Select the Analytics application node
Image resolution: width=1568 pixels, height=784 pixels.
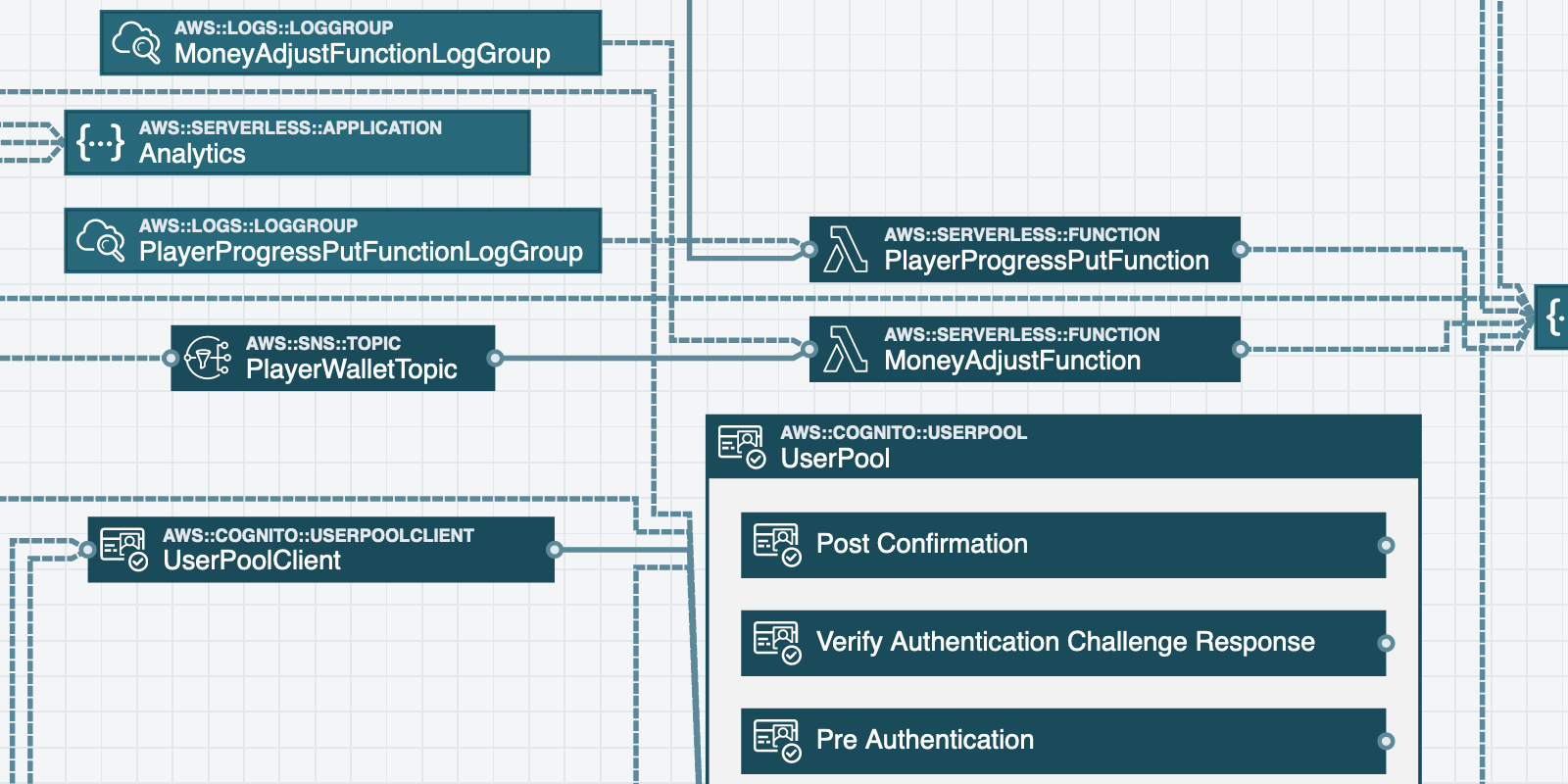tap(297, 143)
